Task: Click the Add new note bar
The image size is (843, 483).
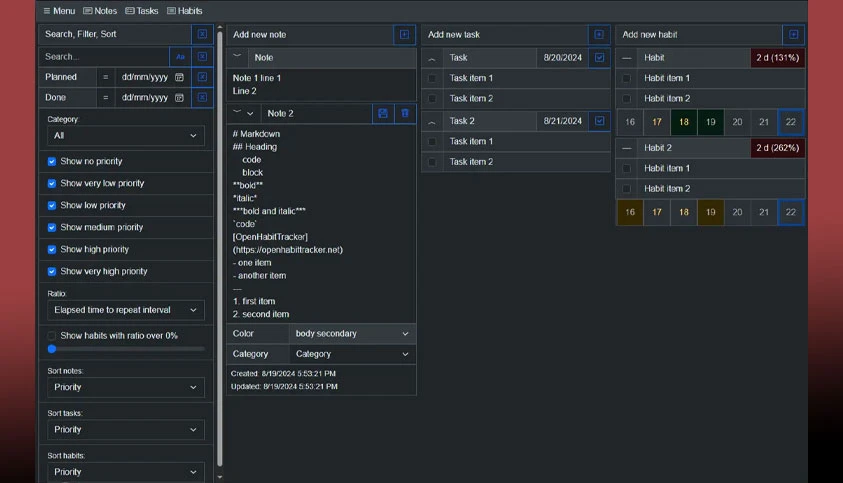Action: pyautogui.click(x=310, y=34)
